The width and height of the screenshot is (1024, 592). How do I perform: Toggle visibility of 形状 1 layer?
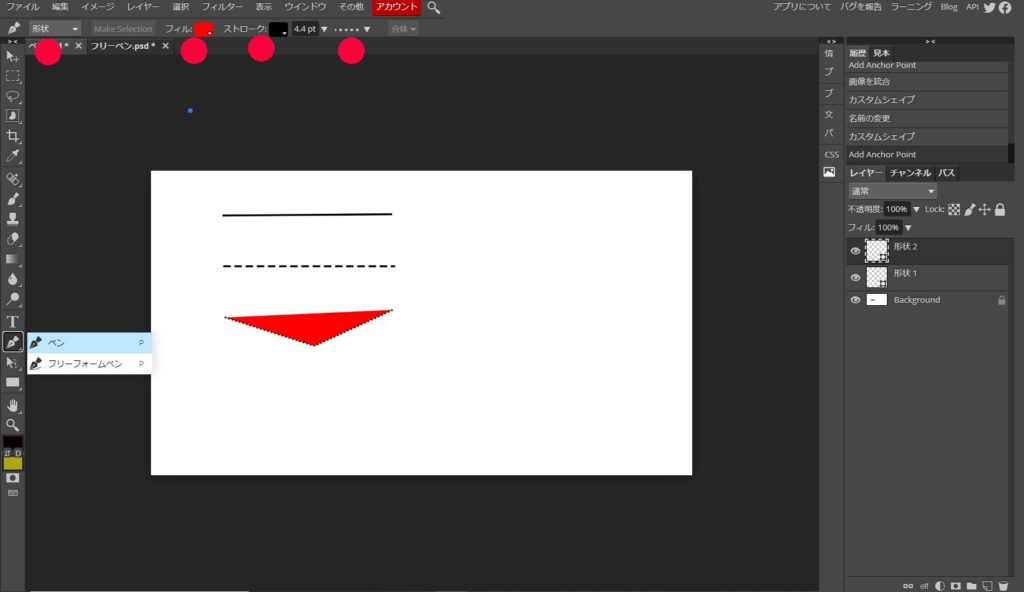coord(855,277)
